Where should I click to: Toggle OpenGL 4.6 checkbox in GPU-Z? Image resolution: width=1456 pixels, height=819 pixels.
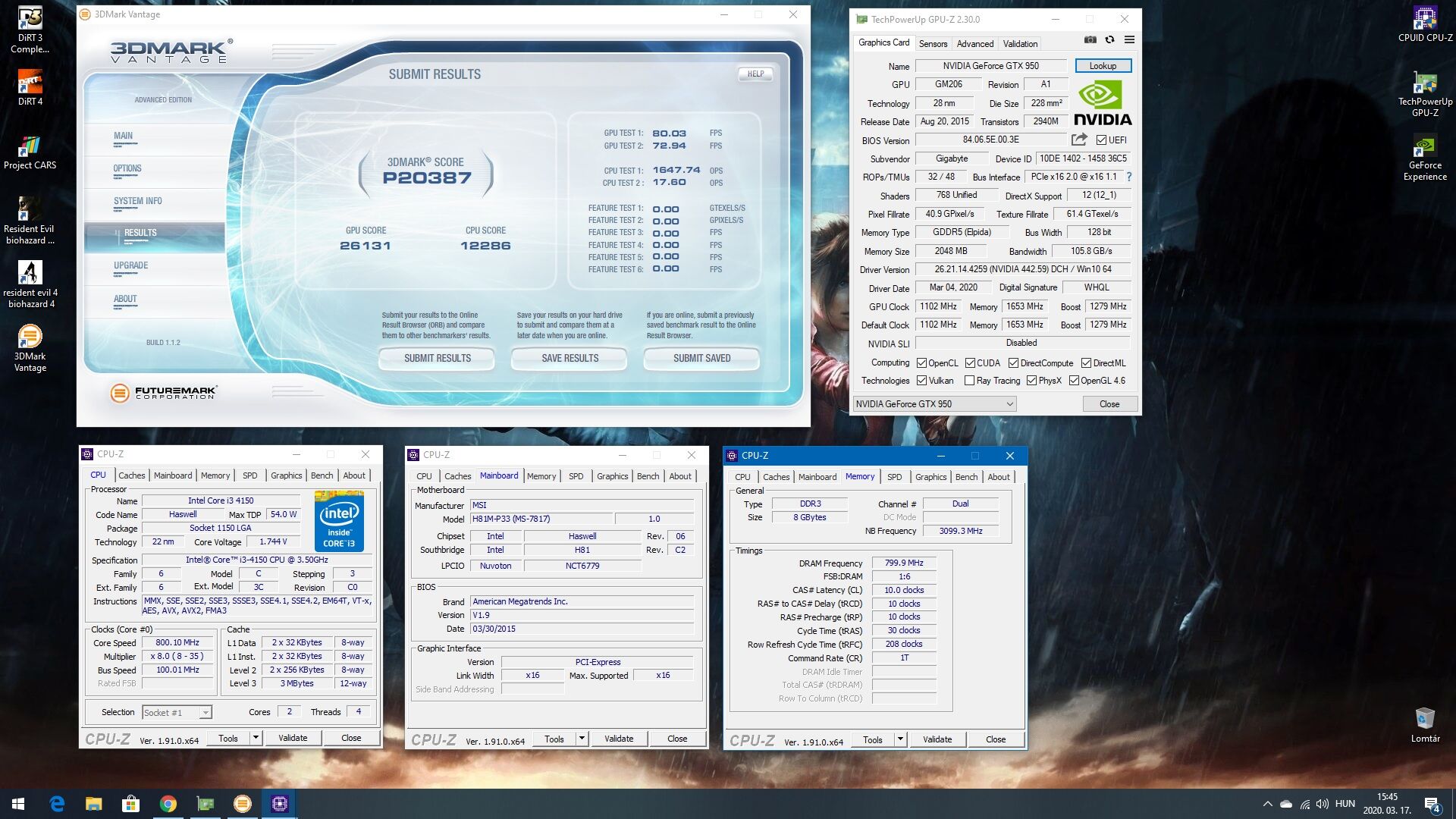click(x=1074, y=381)
